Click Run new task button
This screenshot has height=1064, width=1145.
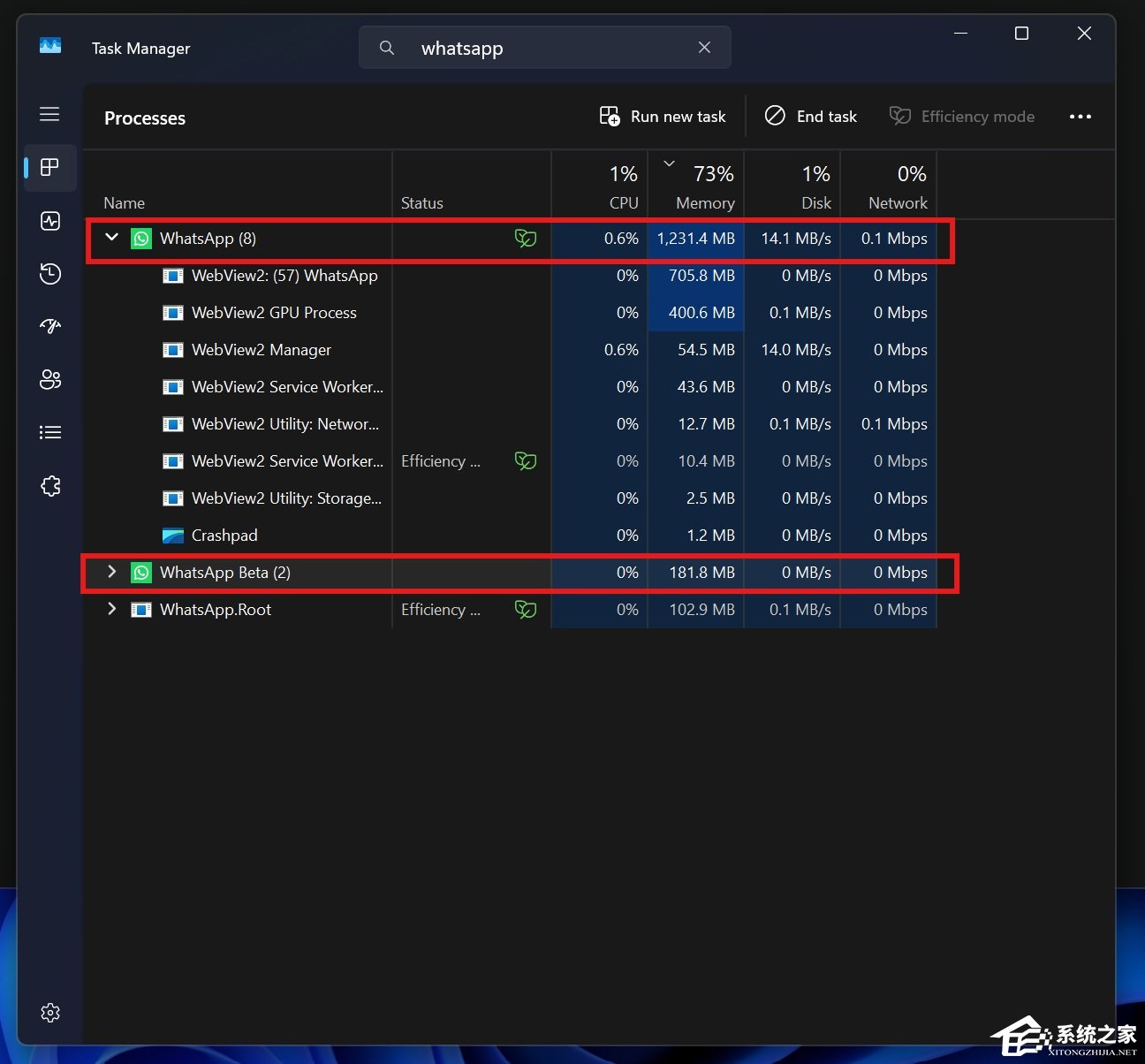coord(663,117)
